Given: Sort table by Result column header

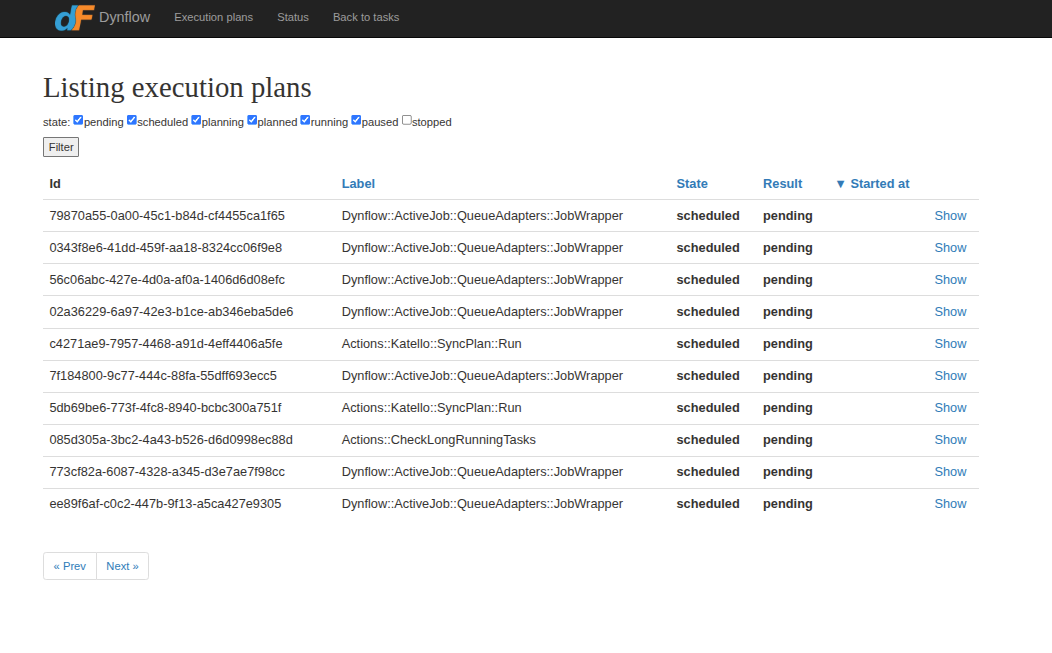Looking at the screenshot, I should coord(782,184).
